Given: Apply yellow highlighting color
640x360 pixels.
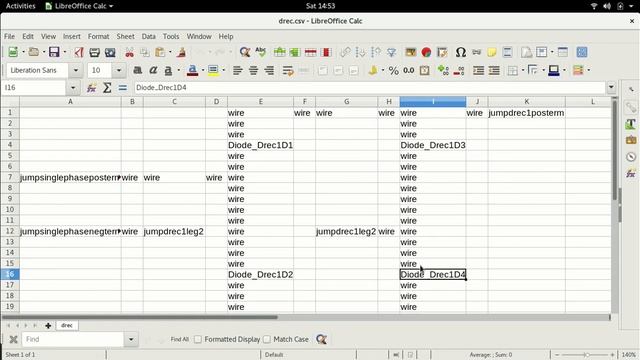Looking at the screenshot, I should (x=213, y=70).
